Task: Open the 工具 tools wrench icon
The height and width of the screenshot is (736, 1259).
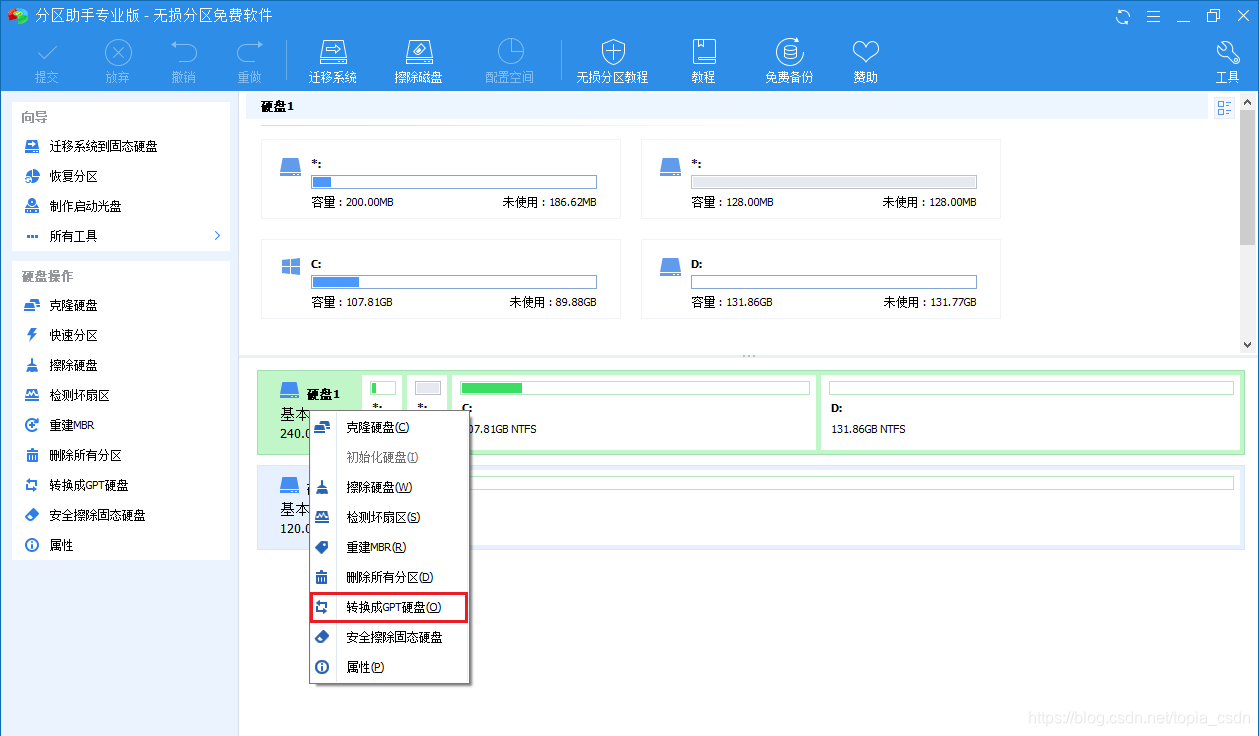Action: [x=1228, y=62]
